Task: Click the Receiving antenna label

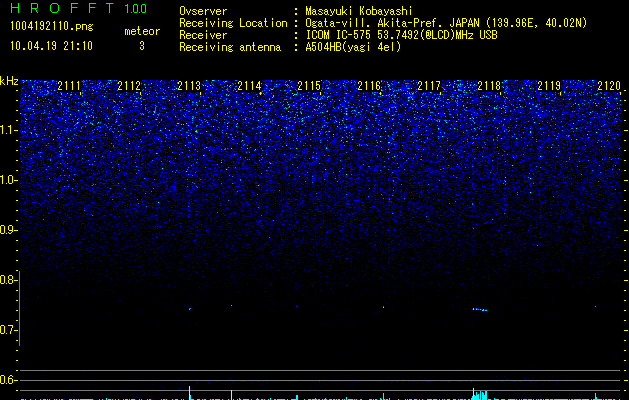Action: click(x=230, y=47)
